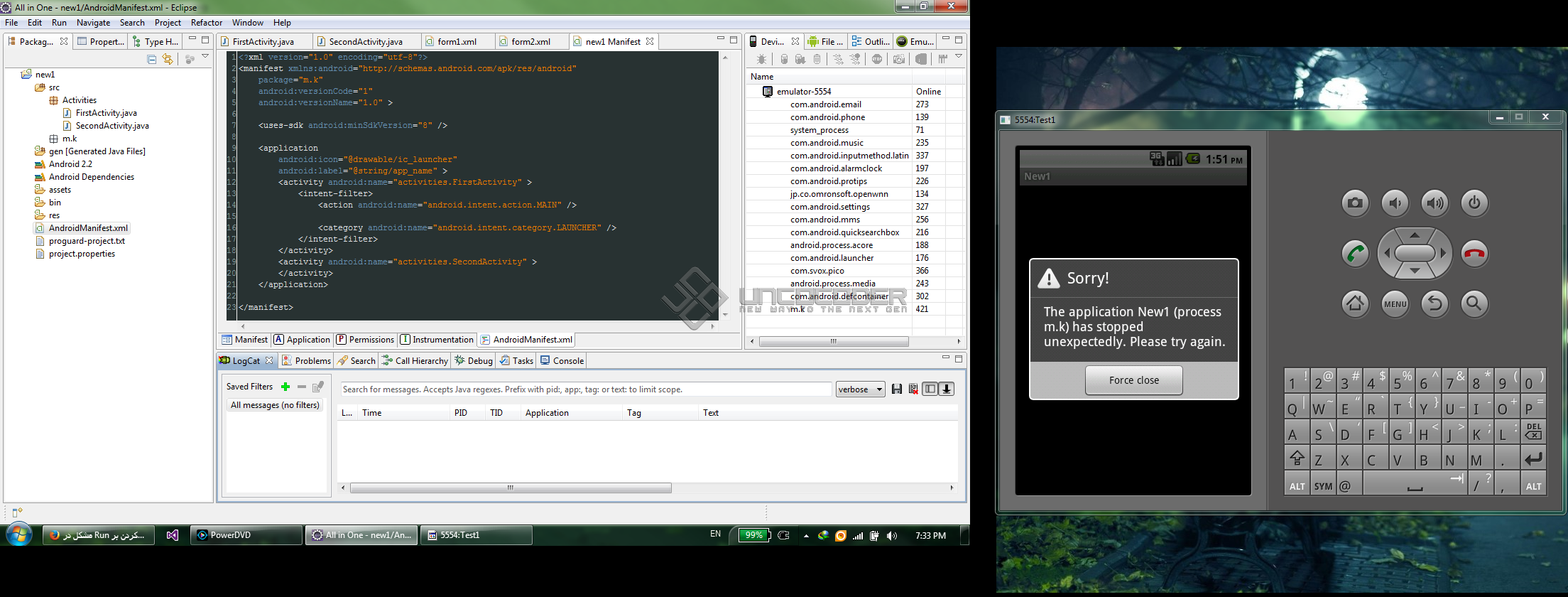Edit the selected LogCat filter

click(318, 387)
